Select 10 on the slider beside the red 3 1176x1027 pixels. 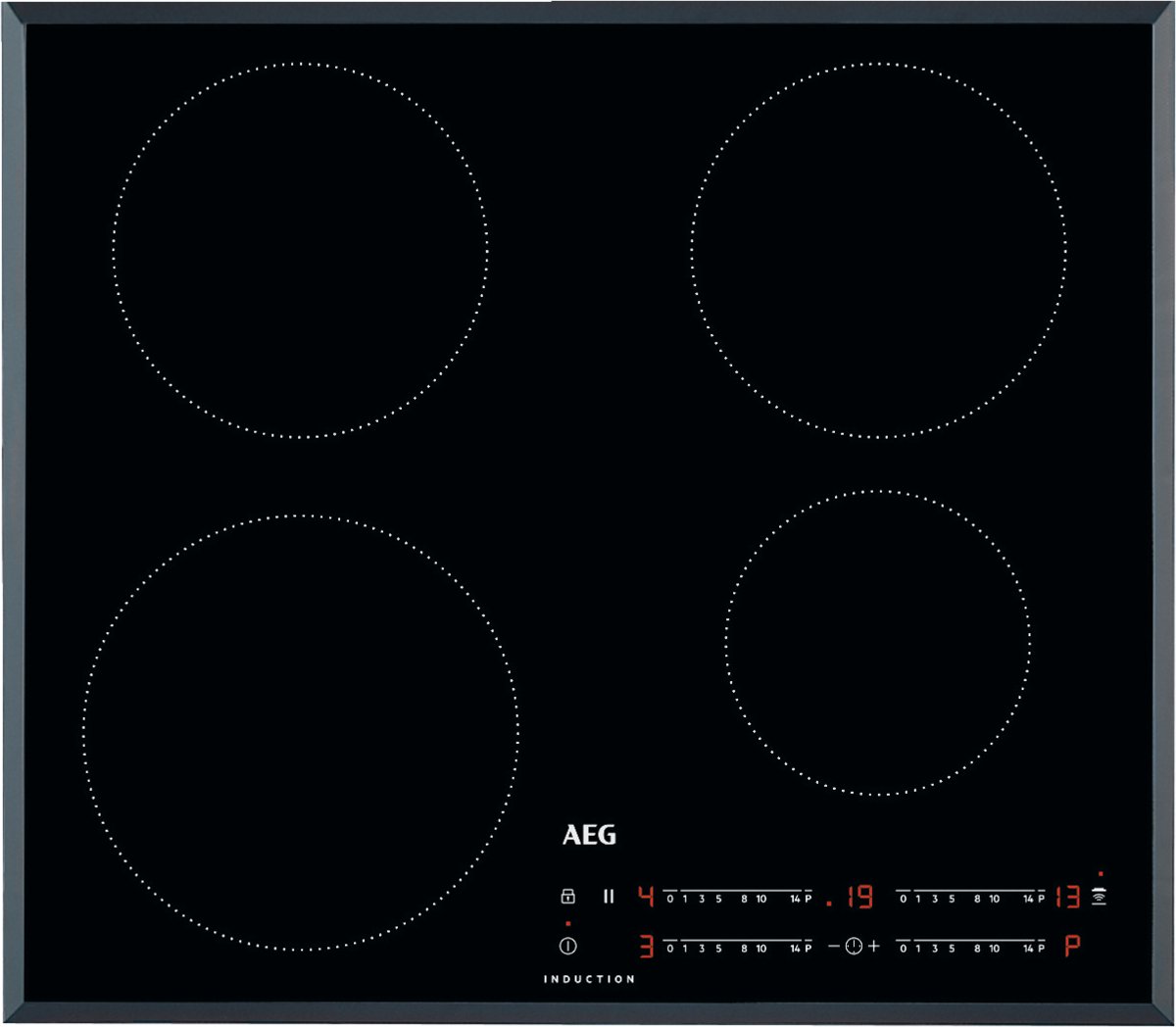tap(760, 947)
